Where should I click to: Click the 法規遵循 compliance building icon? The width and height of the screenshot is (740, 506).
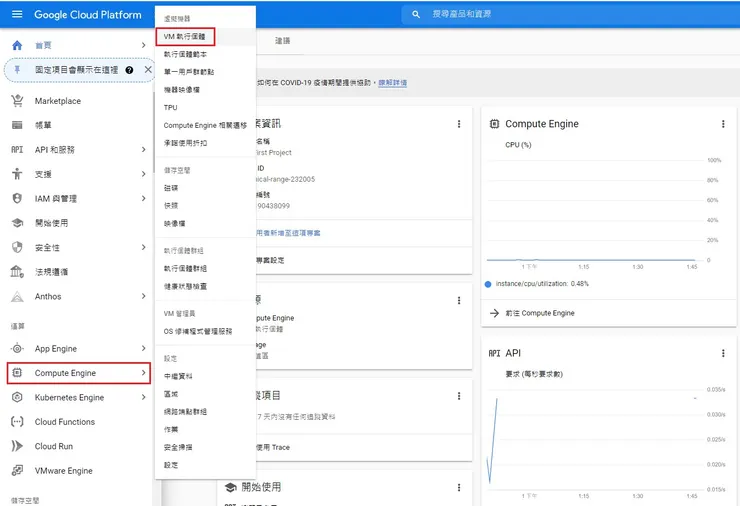(x=17, y=272)
